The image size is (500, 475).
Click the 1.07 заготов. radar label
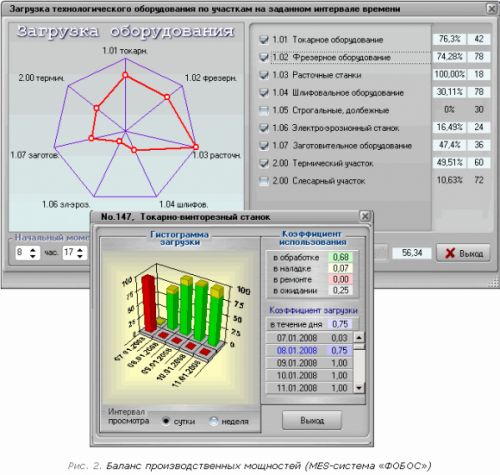point(35,155)
